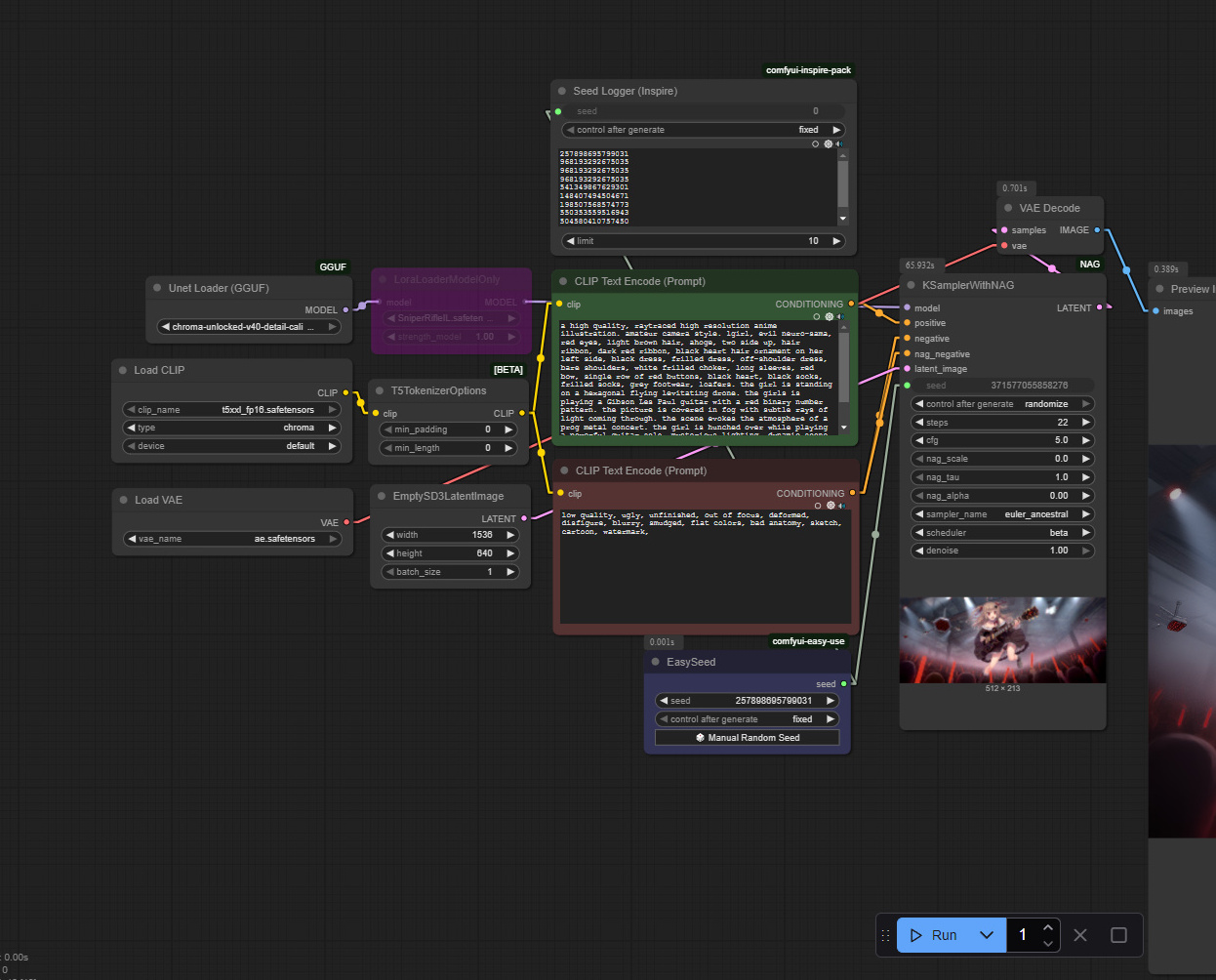Viewport: 1216px width, 980px height.
Task: Collapse the T5TokenizerOptions node title dot
Action: click(380, 390)
